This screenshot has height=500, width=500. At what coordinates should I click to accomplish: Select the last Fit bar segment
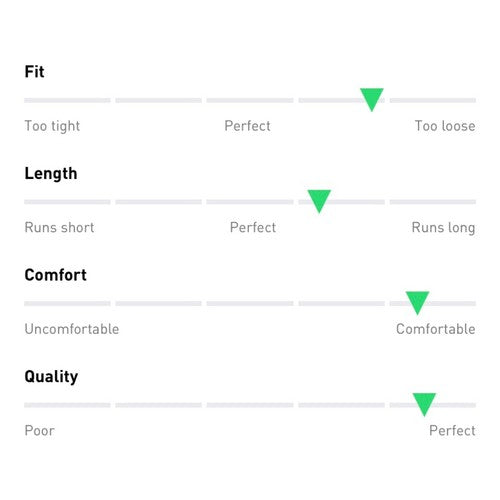433,100
